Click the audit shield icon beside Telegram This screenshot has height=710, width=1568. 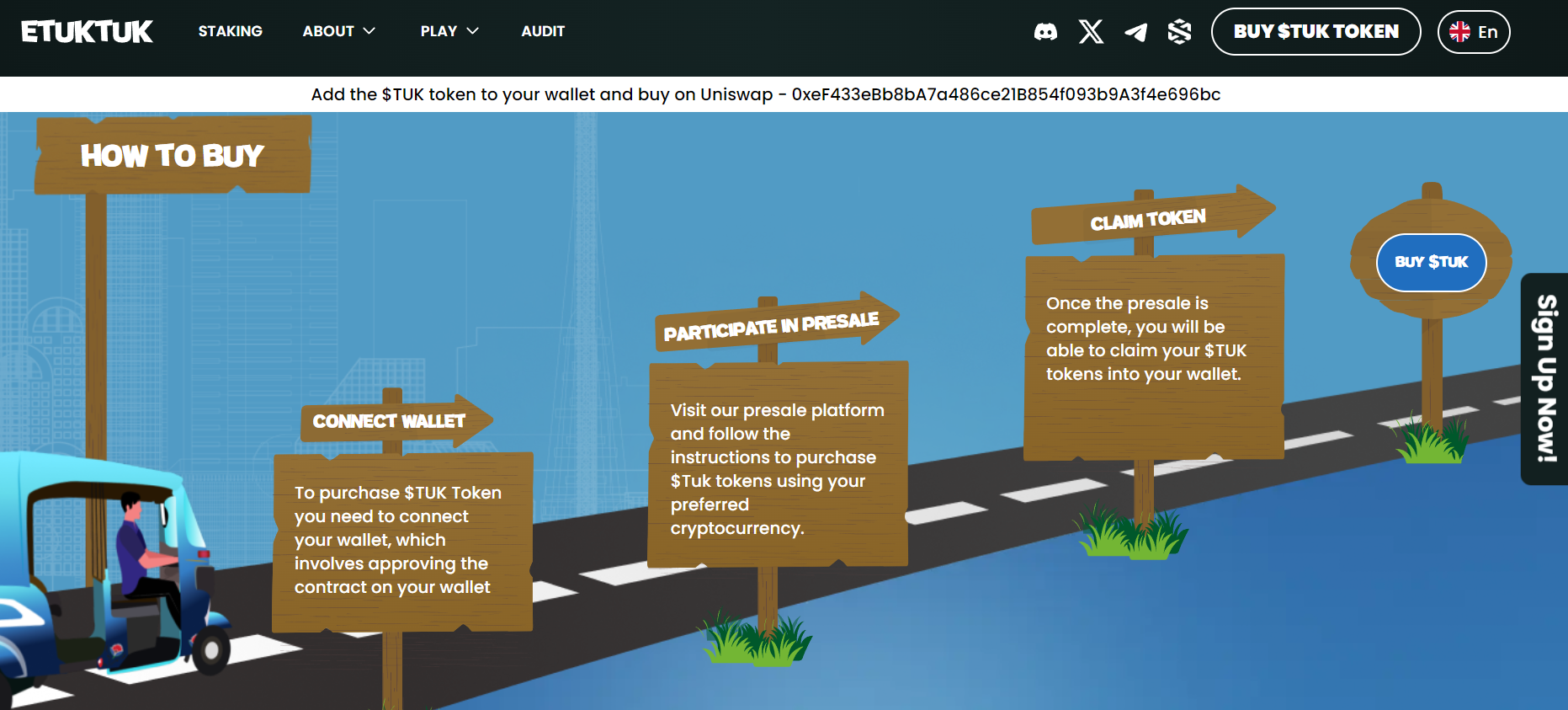(x=1179, y=32)
